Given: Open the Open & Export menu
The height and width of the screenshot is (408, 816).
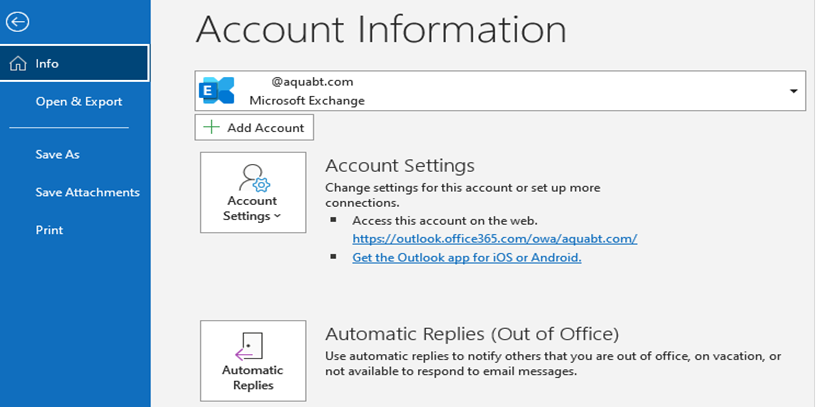Looking at the screenshot, I should pyautogui.click(x=79, y=101).
